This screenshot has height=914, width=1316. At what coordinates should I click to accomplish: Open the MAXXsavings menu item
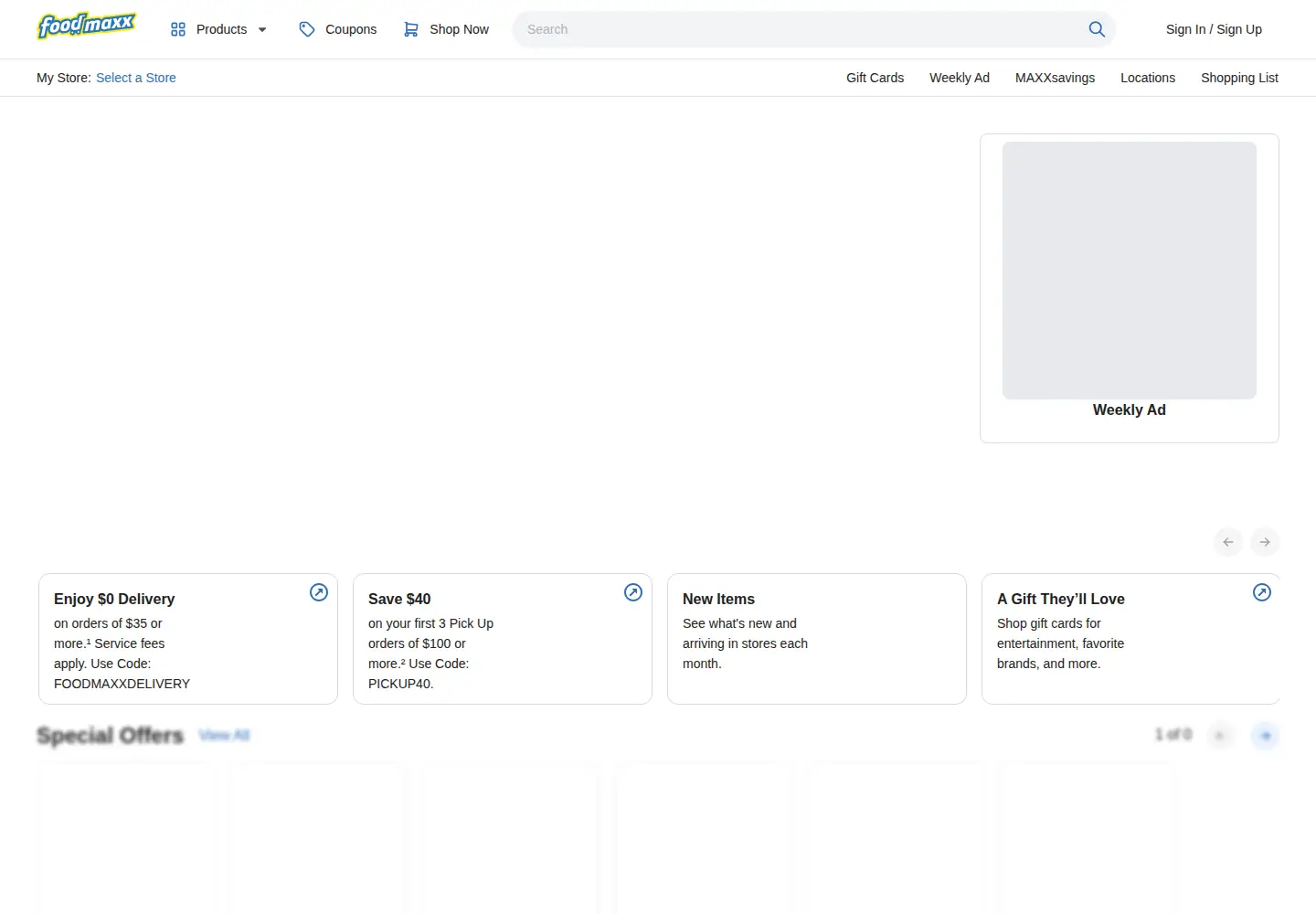click(1055, 78)
